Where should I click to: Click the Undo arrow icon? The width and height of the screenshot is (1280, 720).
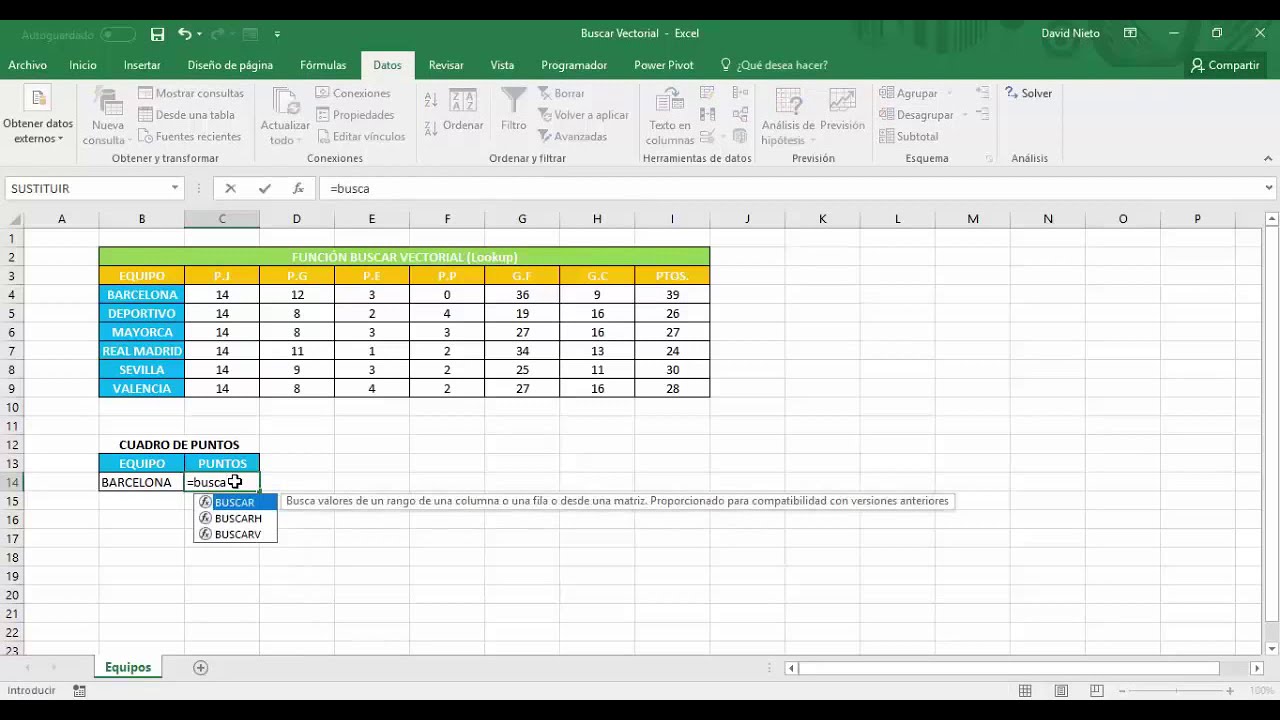point(184,33)
